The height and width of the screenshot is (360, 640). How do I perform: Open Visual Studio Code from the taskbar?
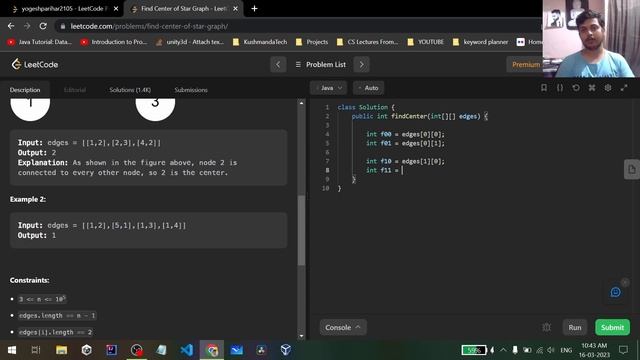(187, 350)
